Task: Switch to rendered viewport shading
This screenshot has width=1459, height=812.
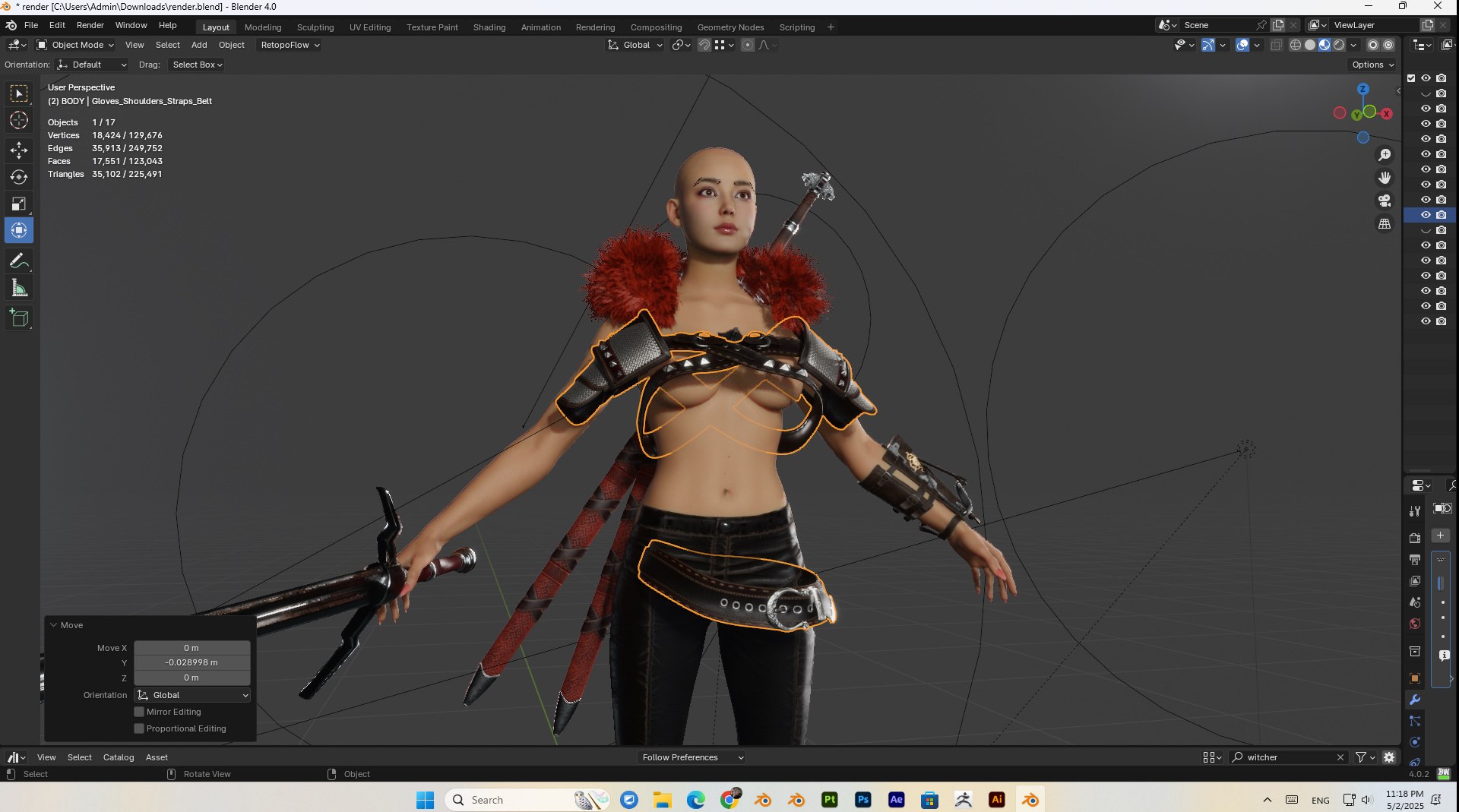Action: coord(1339,45)
